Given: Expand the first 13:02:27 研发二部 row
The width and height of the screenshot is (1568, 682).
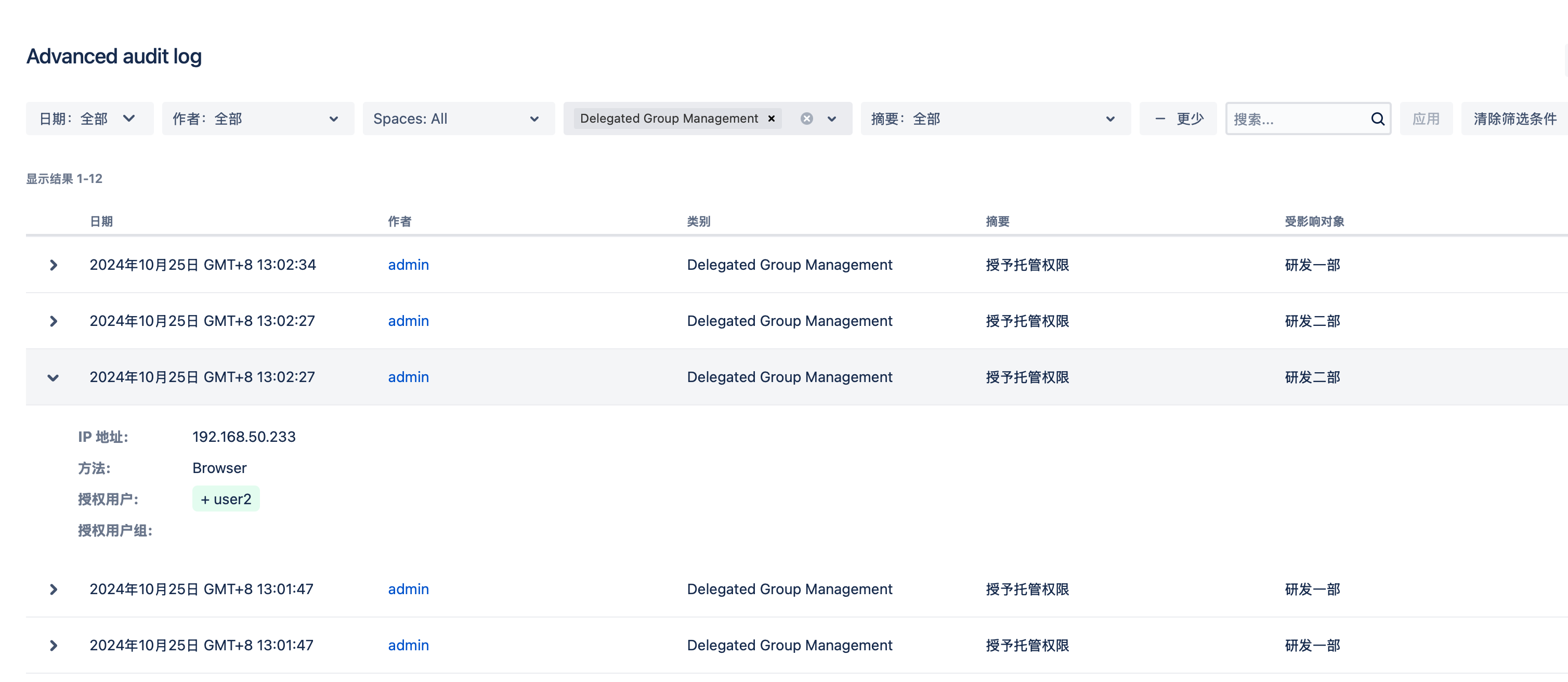Looking at the screenshot, I should click(54, 321).
